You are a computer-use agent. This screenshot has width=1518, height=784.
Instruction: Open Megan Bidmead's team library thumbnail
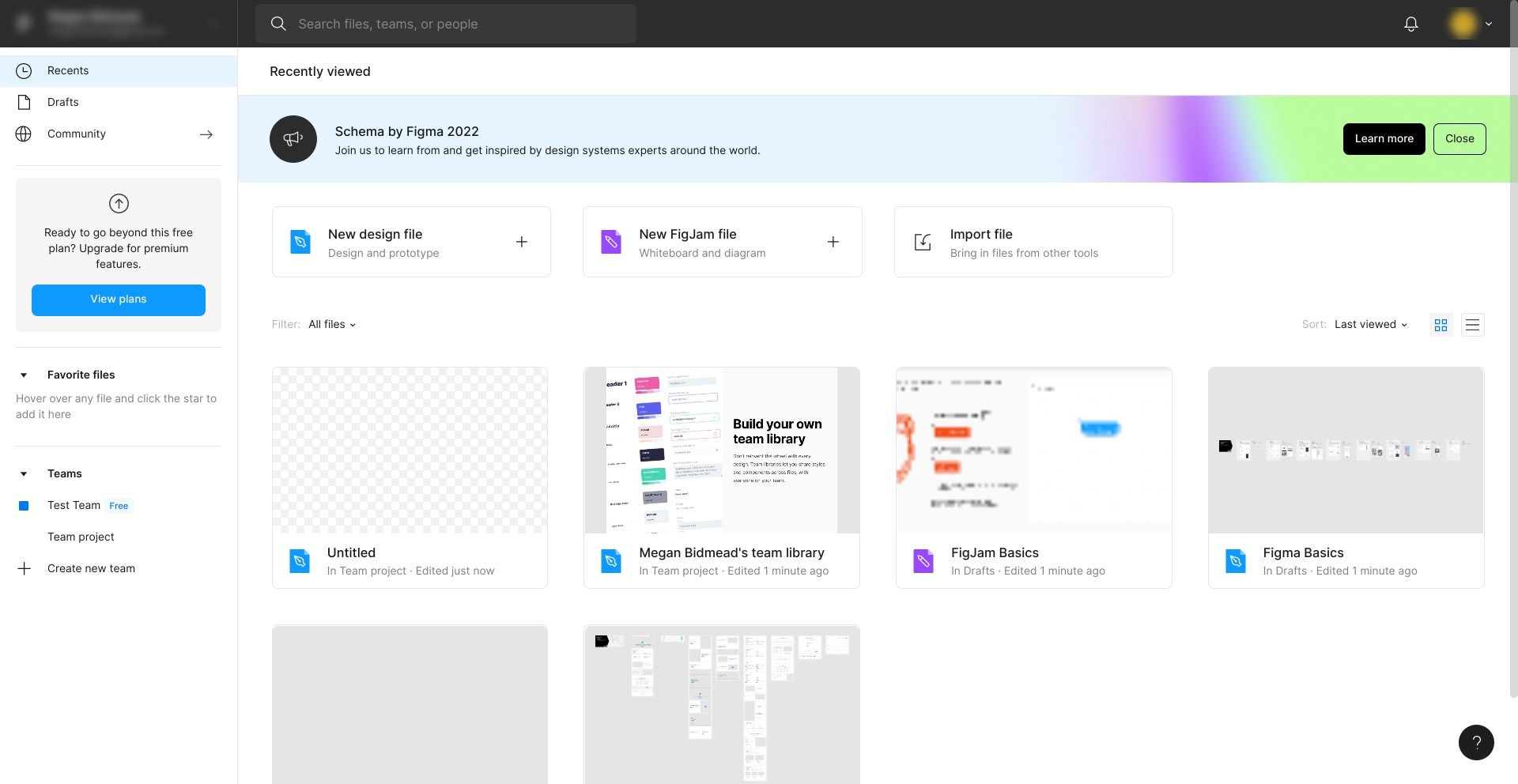click(x=722, y=450)
